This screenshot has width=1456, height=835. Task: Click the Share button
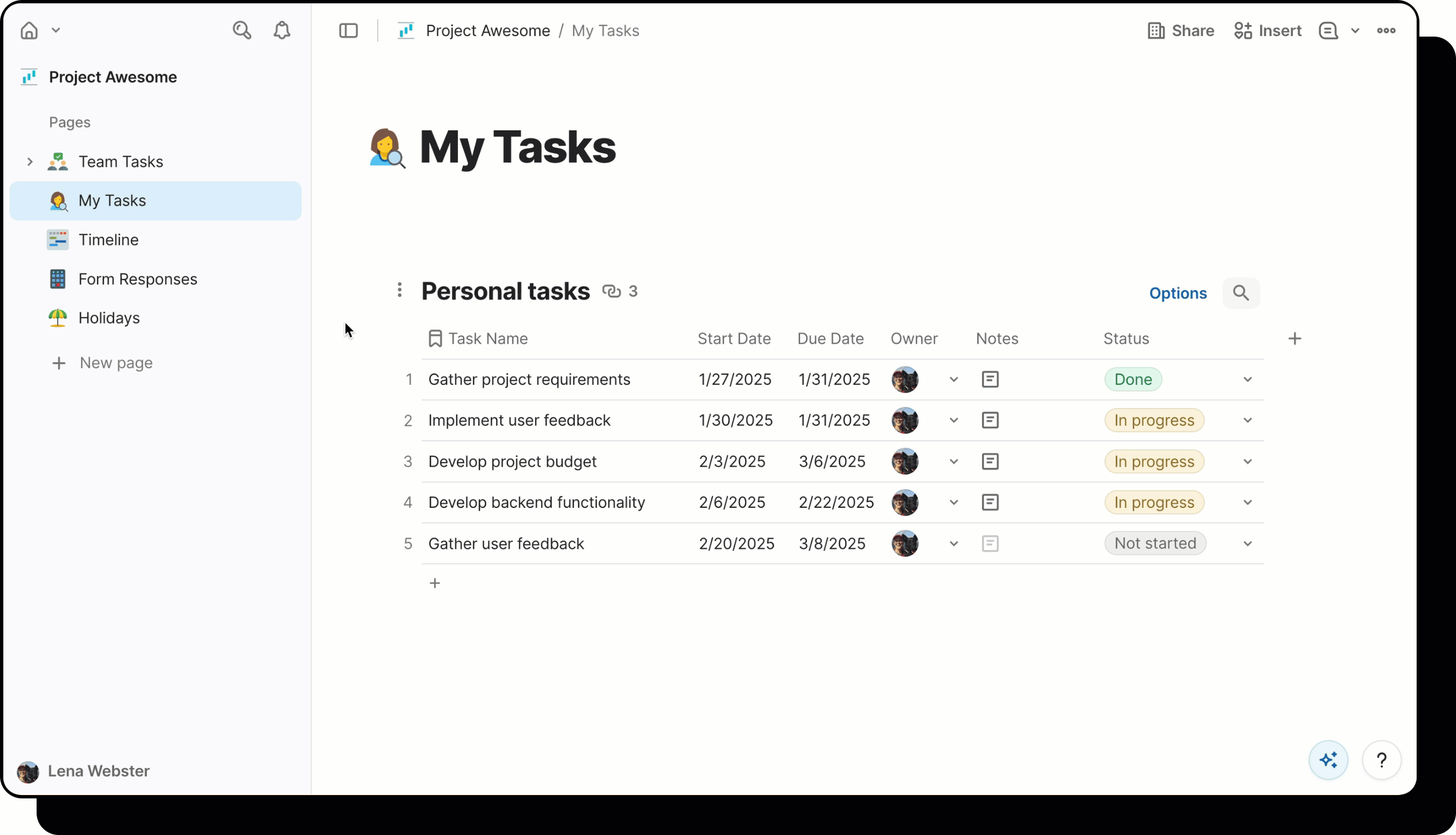pos(1181,30)
